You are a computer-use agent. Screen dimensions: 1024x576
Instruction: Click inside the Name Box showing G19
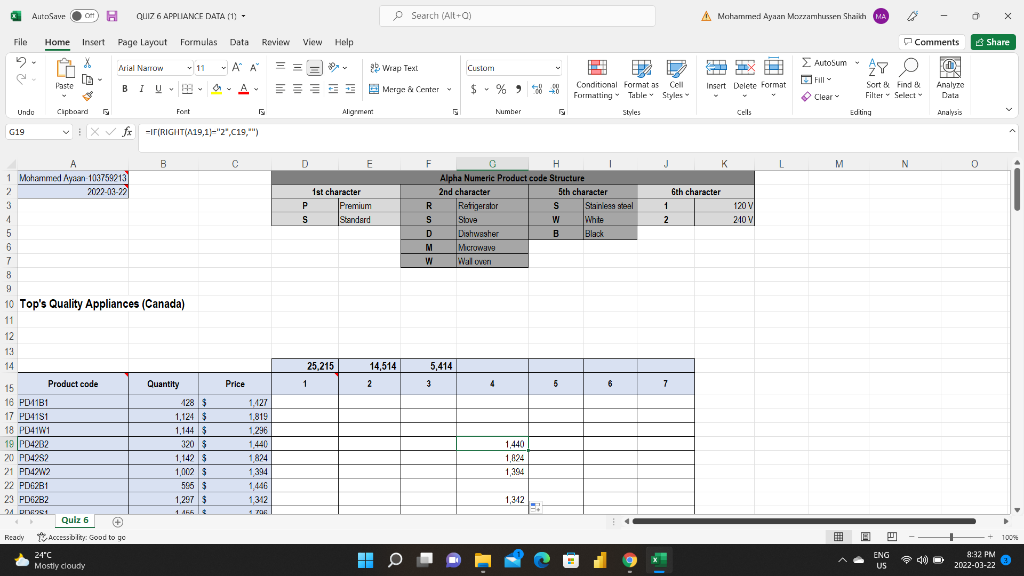[30, 131]
